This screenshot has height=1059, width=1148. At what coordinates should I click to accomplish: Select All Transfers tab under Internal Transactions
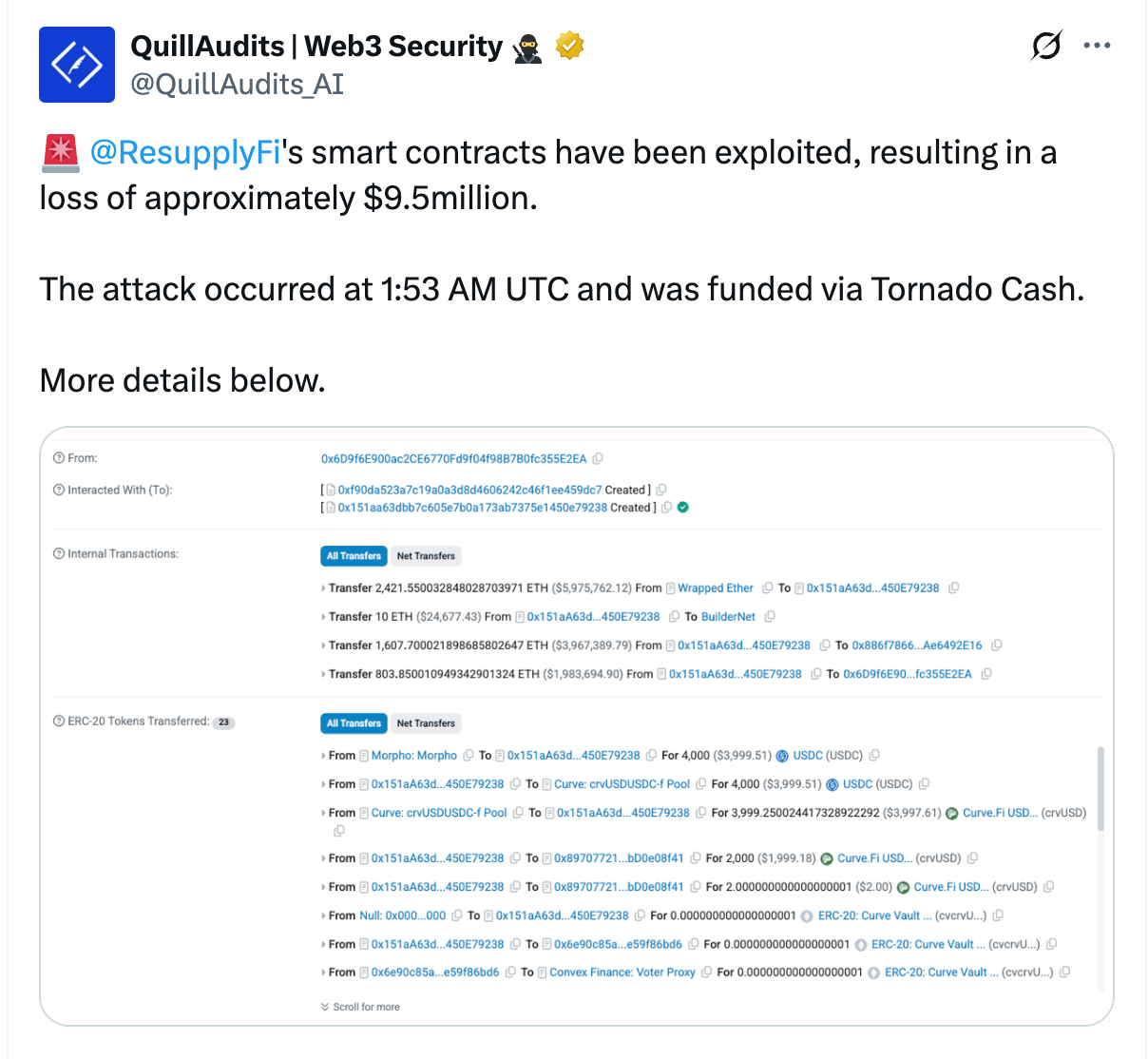tap(354, 555)
